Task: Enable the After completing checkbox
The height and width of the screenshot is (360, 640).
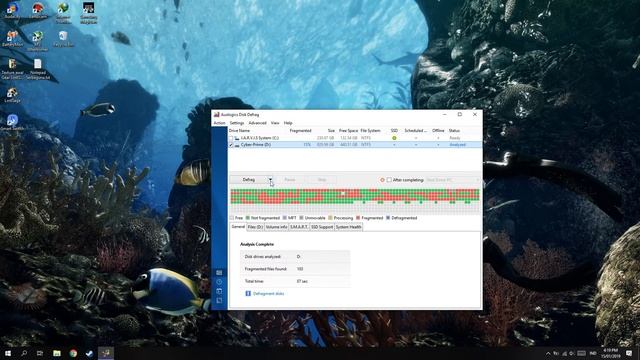Action: pos(389,180)
